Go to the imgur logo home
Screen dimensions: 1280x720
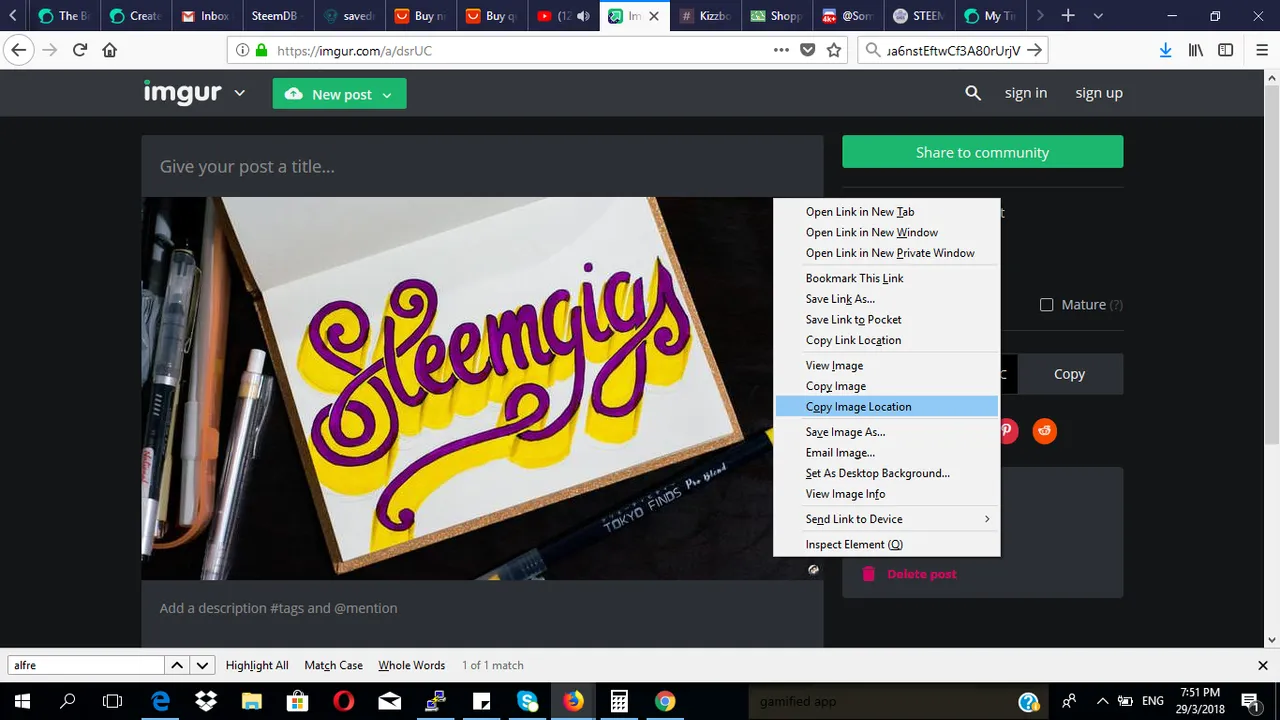click(182, 92)
